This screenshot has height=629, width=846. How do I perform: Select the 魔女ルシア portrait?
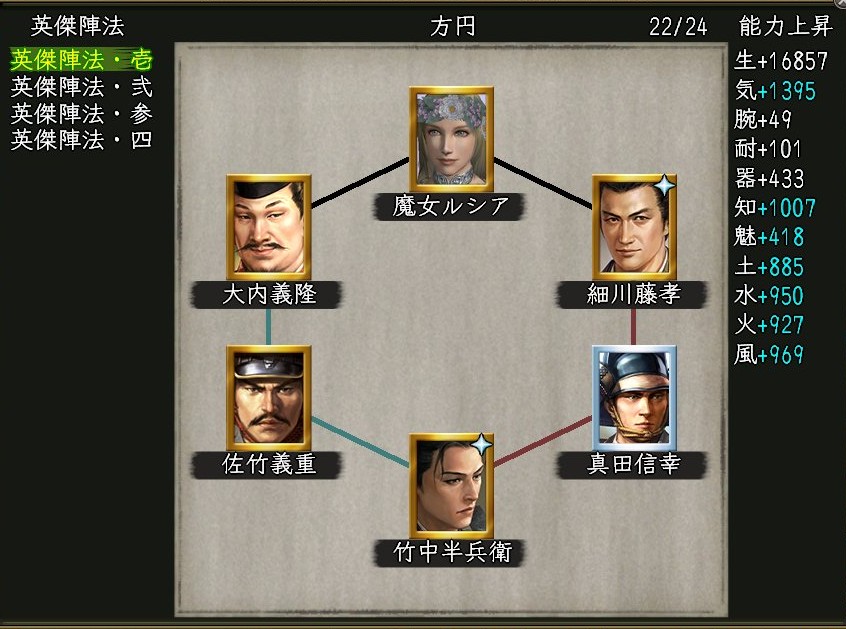[452, 139]
